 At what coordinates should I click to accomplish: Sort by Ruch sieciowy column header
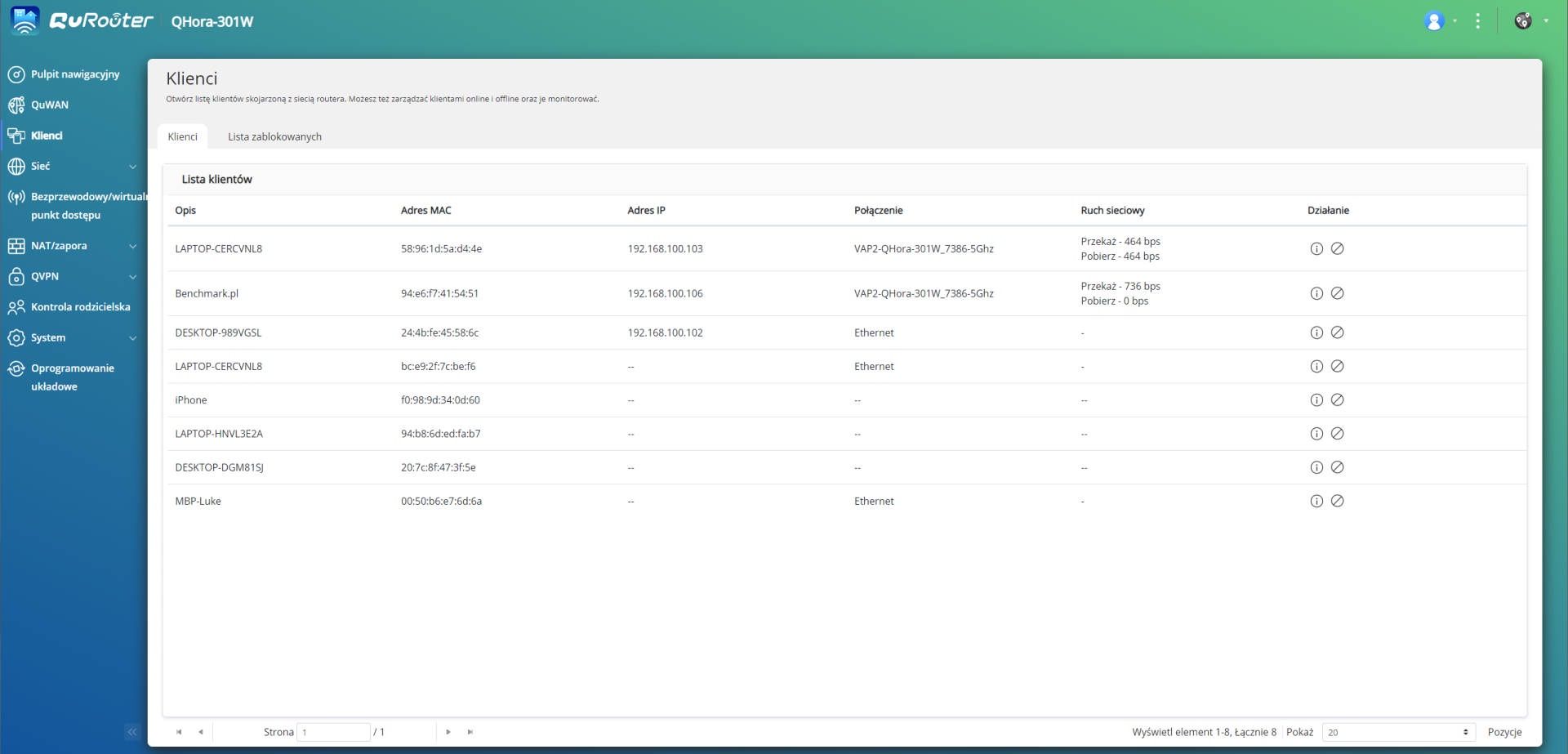[x=1112, y=211]
